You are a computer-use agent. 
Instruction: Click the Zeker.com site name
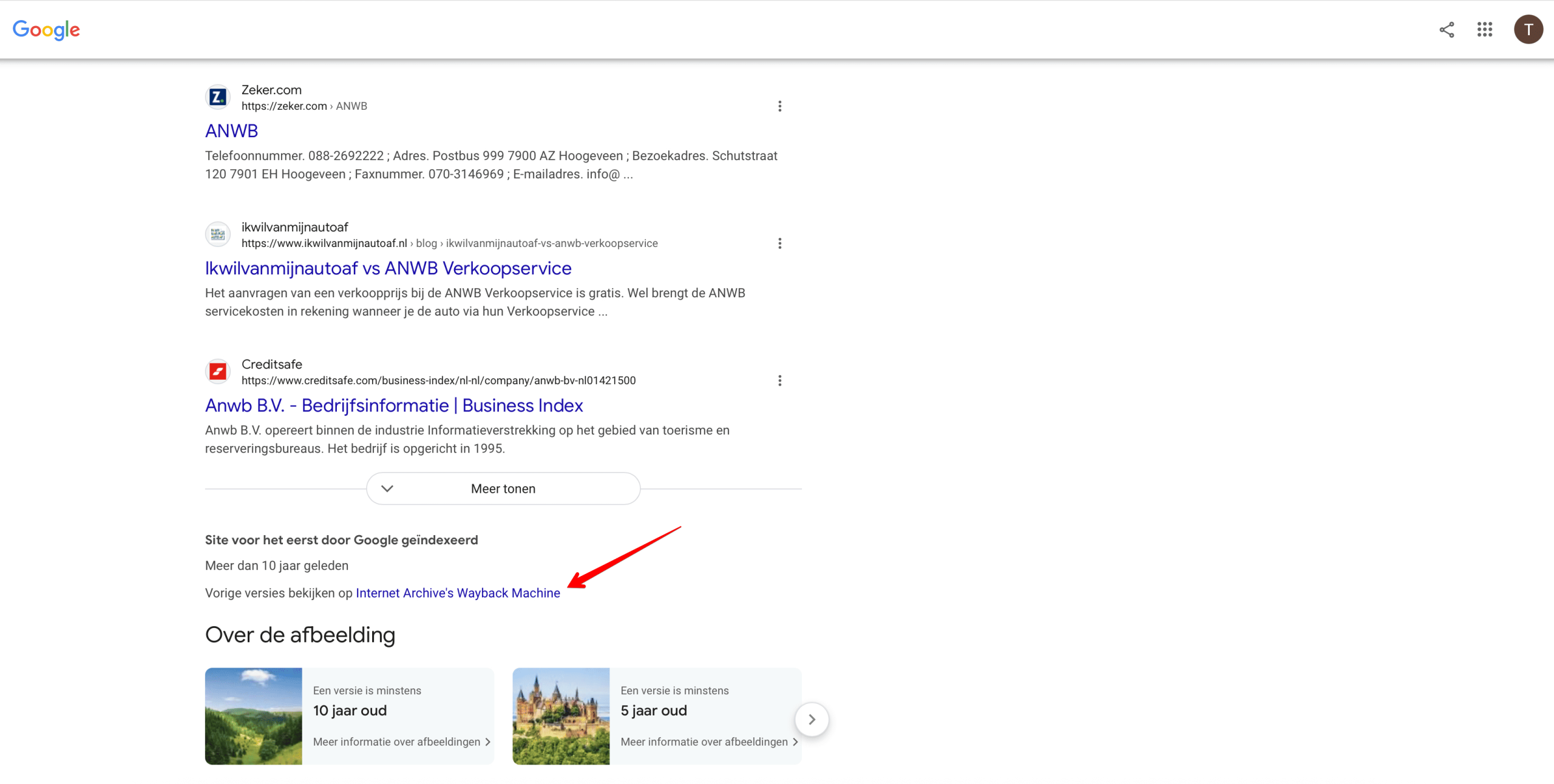271,90
